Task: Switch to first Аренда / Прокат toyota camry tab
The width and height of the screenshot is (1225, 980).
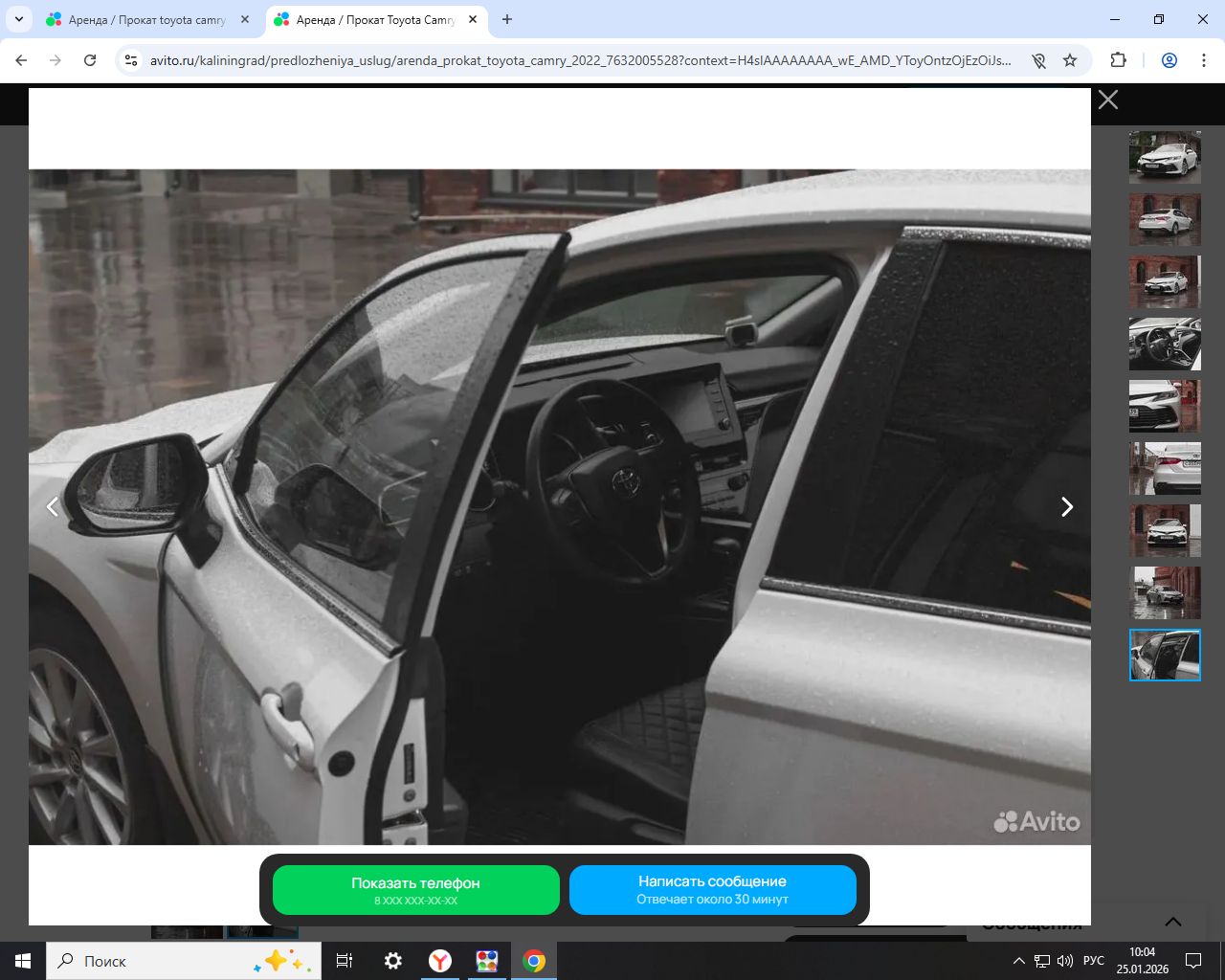Action: coord(148,20)
